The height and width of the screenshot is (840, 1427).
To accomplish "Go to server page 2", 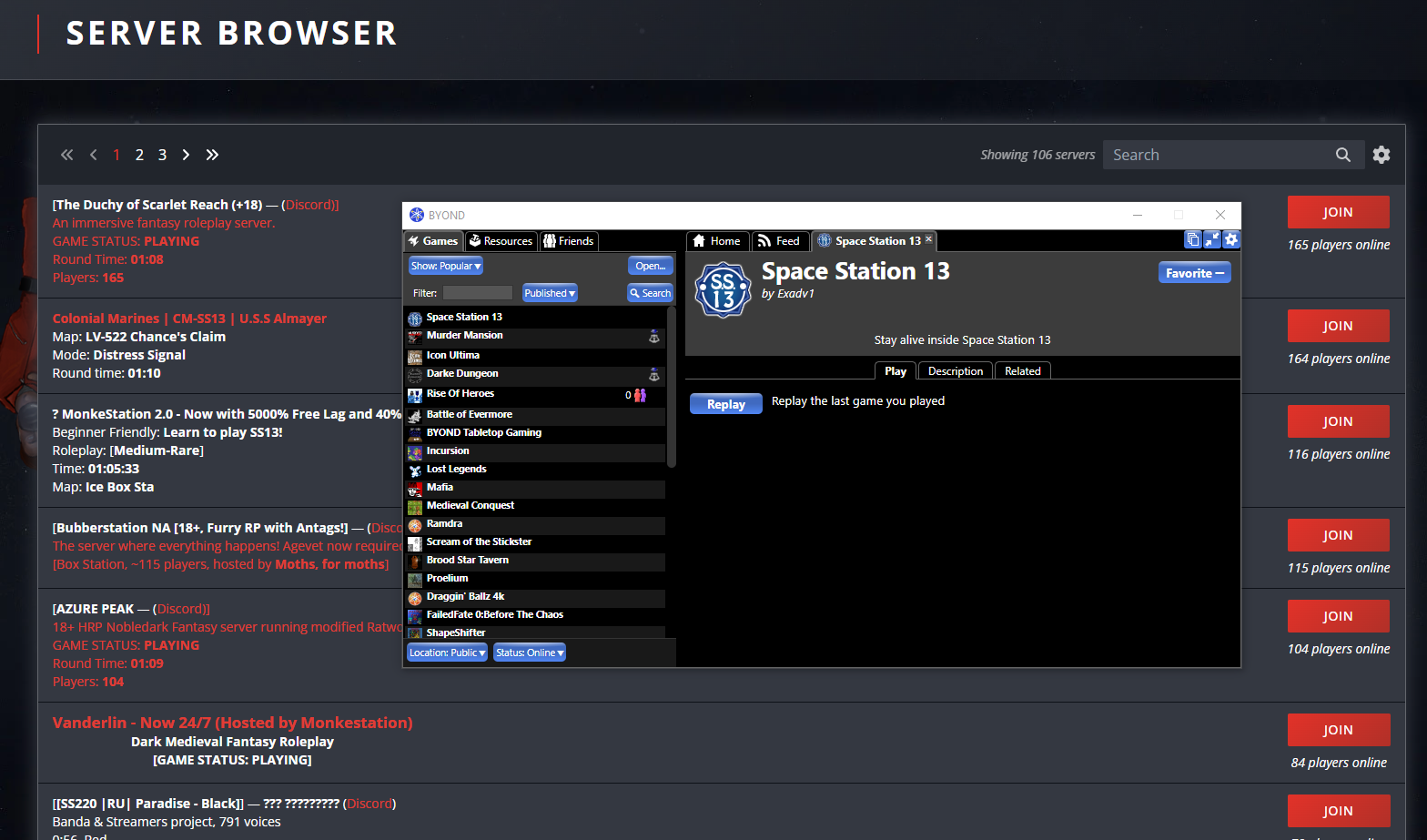I will coord(139,155).
